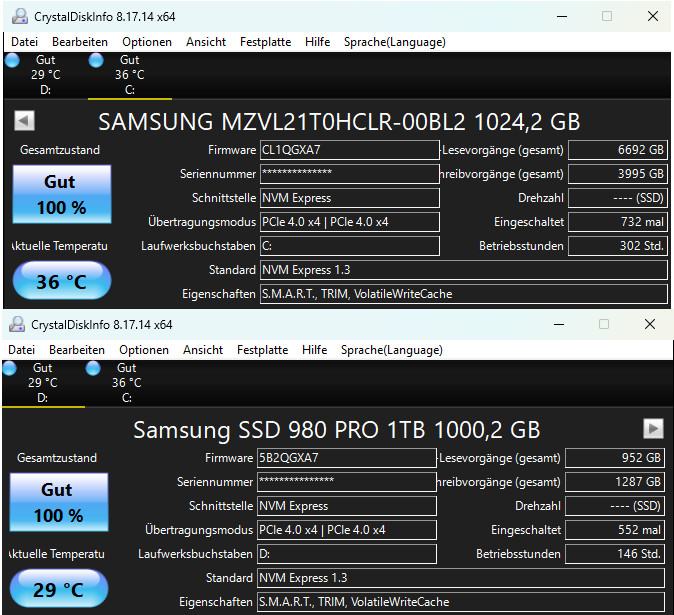Open Hilfe menu in bottom window
The height and width of the screenshot is (615, 674).
click(315, 350)
